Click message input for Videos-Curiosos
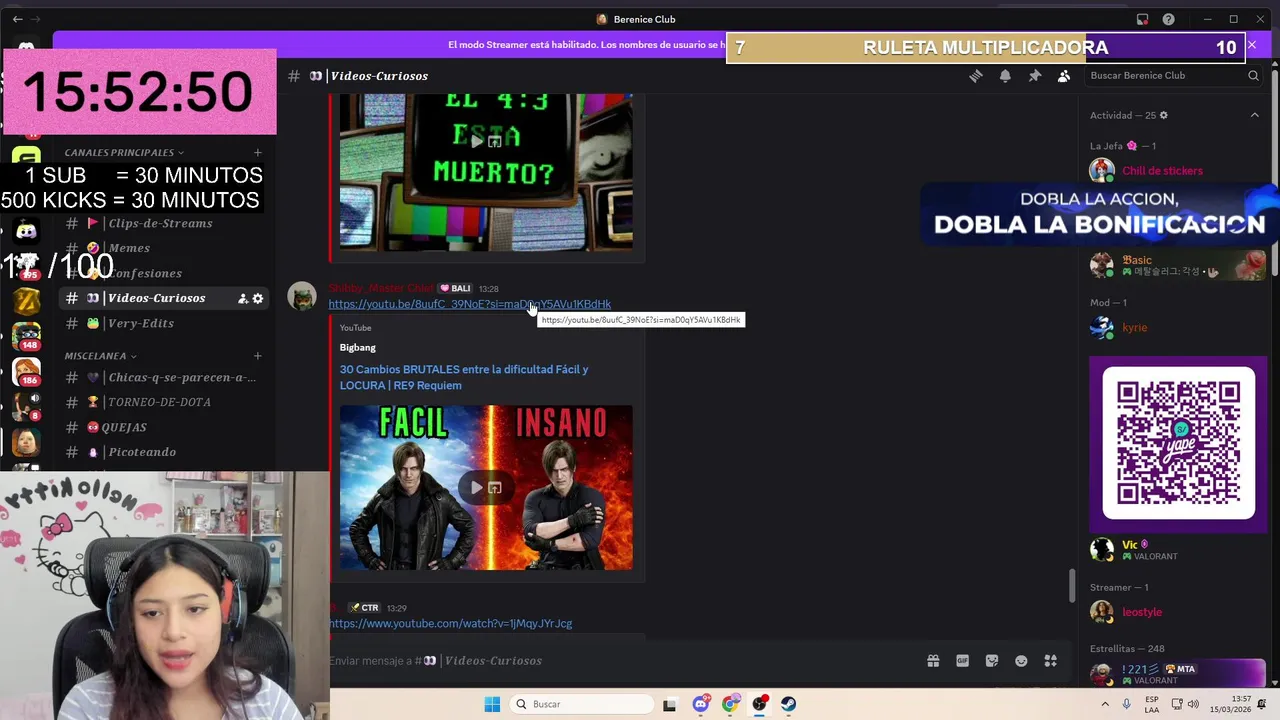Screen dimensions: 1280x720 click(x=620, y=661)
